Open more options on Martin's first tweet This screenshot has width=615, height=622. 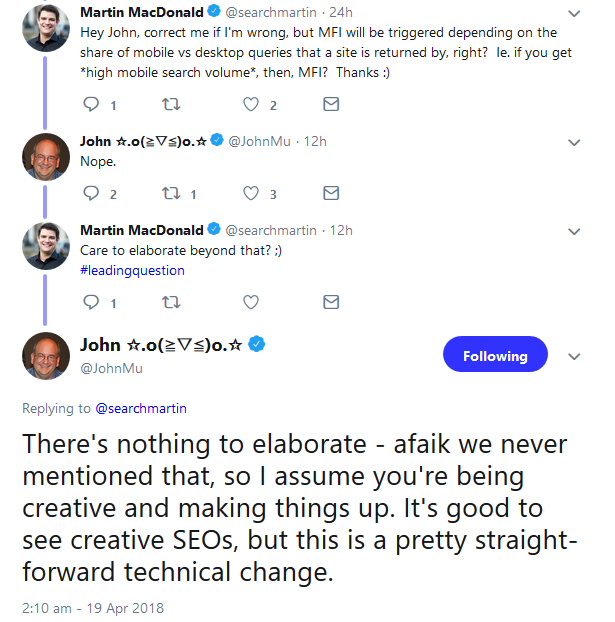coord(573,14)
